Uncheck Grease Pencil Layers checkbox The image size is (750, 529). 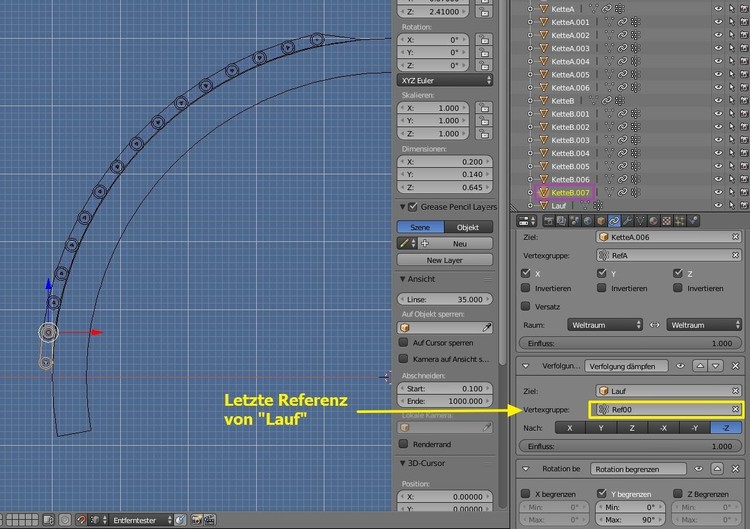pyautogui.click(x=413, y=207)
